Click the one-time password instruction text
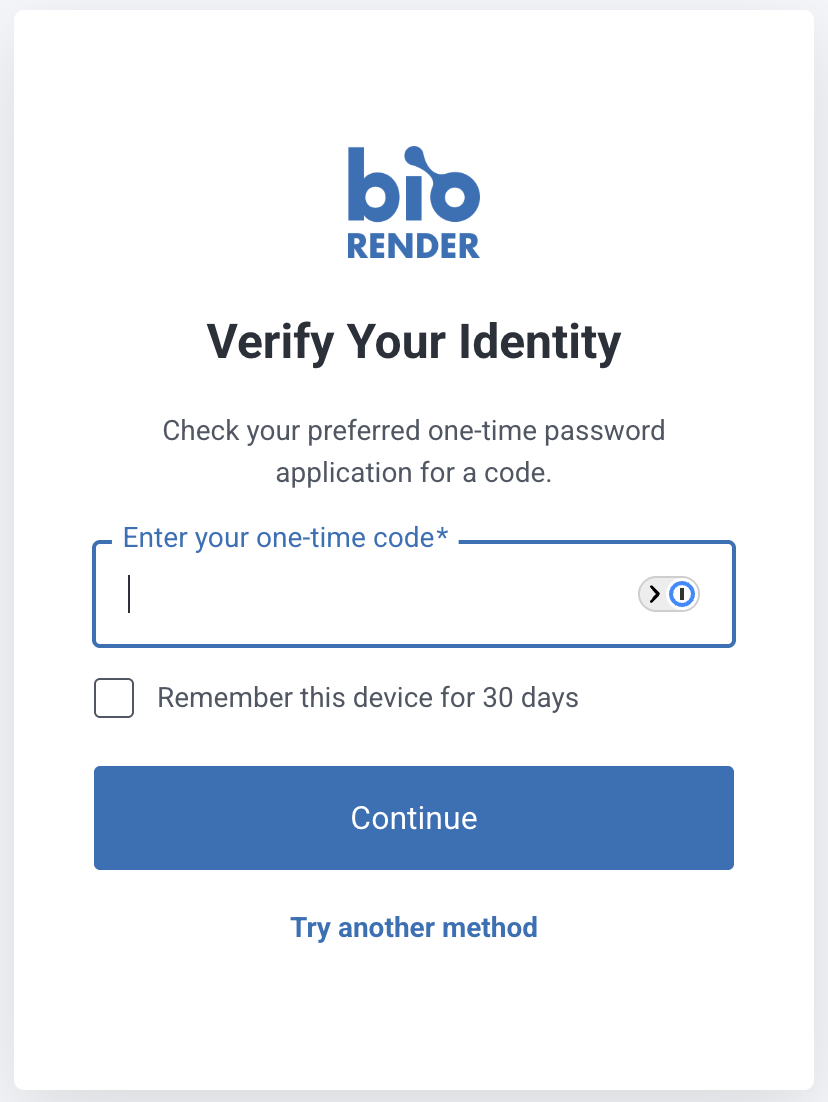This screenshot has width=828, height=1102. tap(413, 451)
